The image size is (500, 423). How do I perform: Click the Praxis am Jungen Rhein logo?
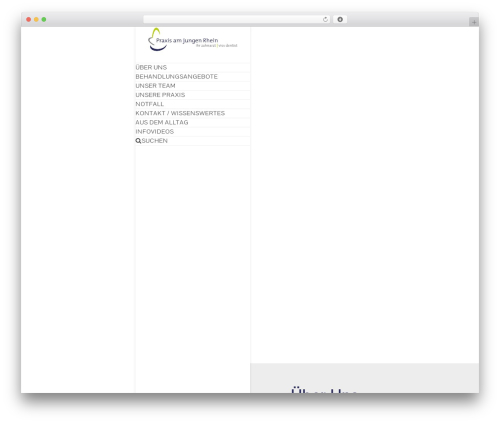pyautogui.click(x=192, y=40)
